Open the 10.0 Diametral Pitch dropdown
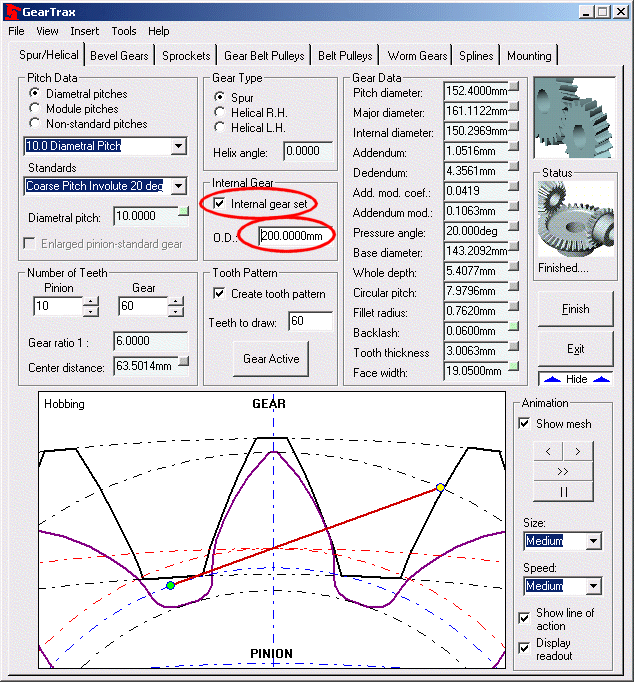Image resolution: width=634 pixels, height=682 pixels. 179,146
